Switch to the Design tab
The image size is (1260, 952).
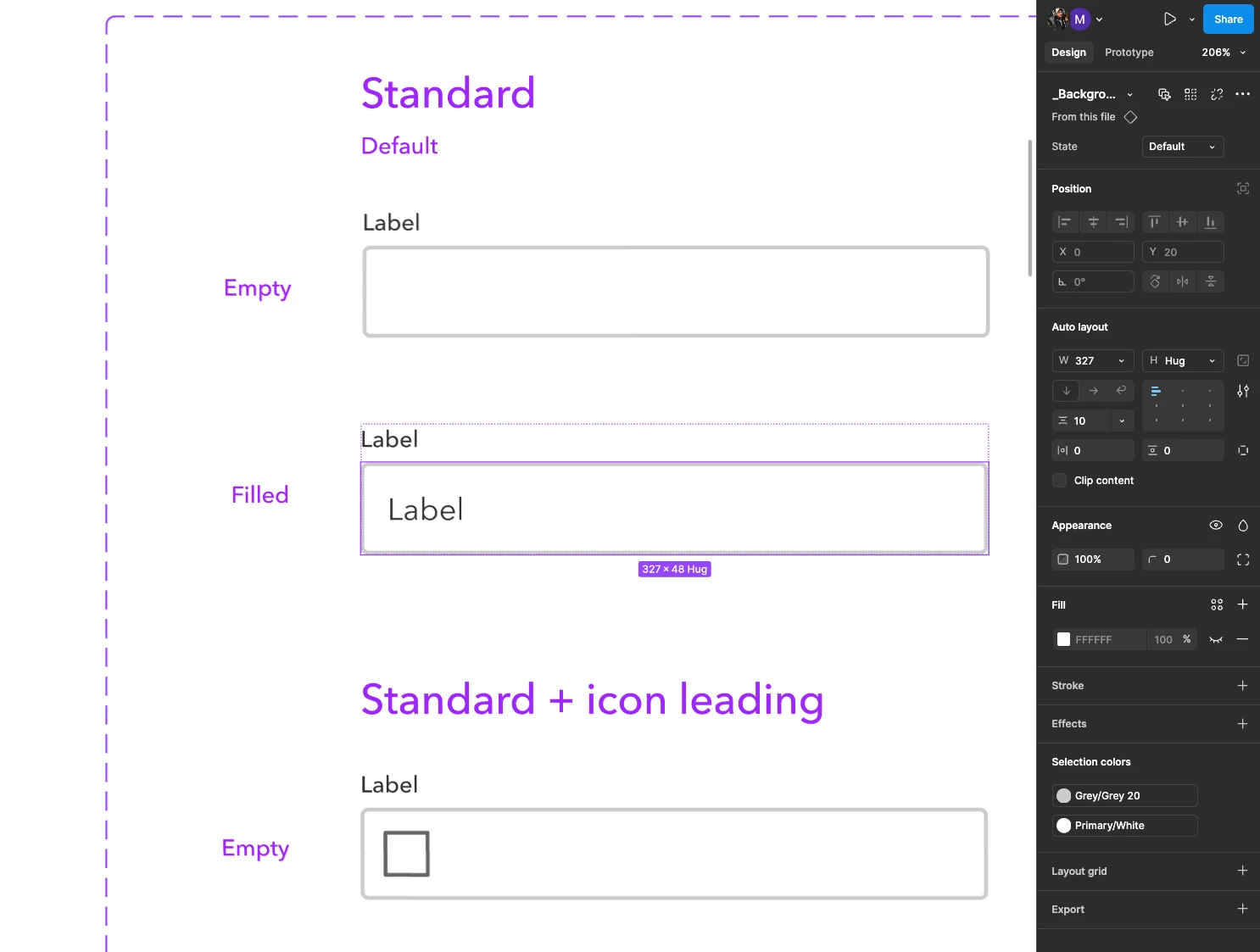1068,53
